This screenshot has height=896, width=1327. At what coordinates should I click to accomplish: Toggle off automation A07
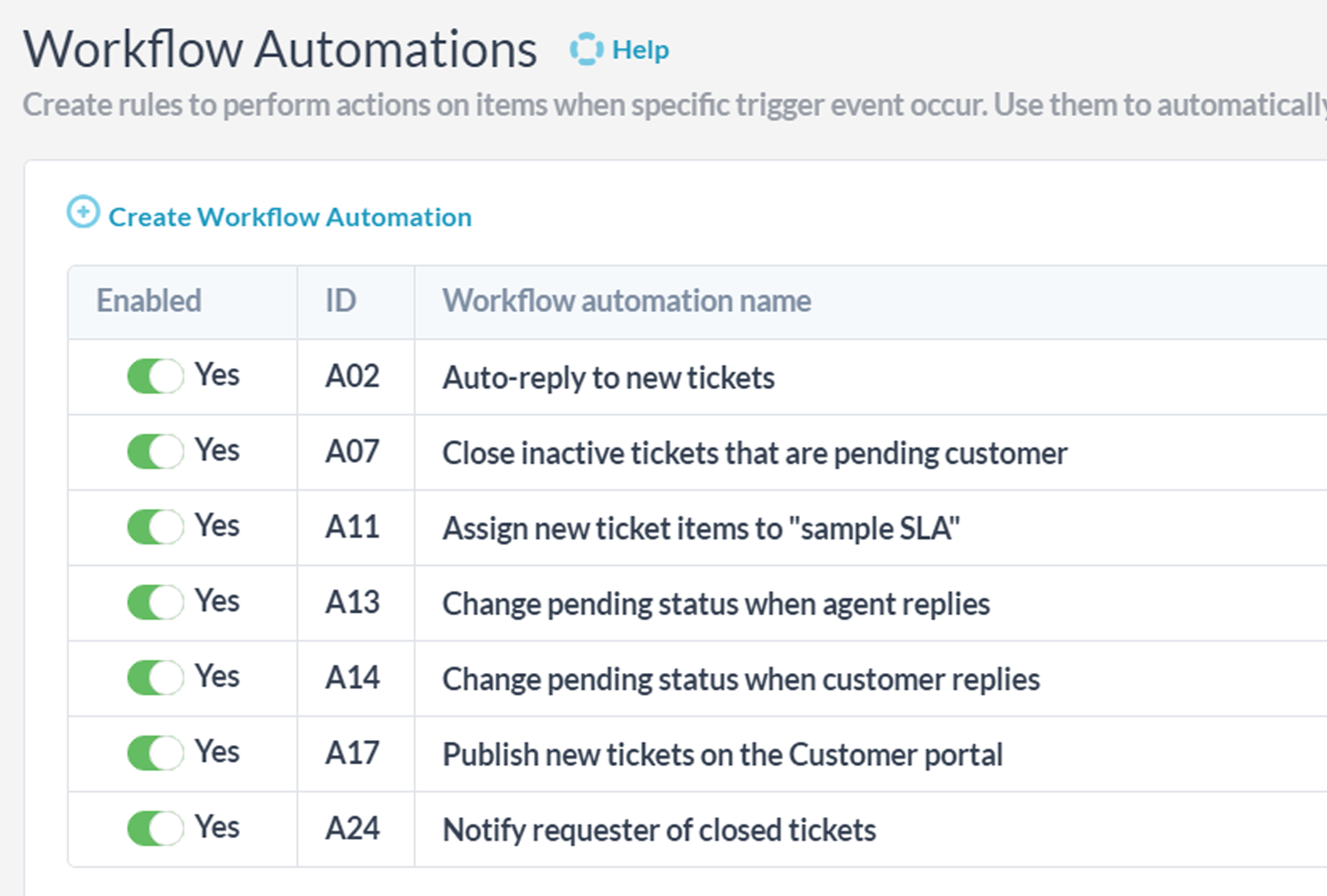(155, 452)
